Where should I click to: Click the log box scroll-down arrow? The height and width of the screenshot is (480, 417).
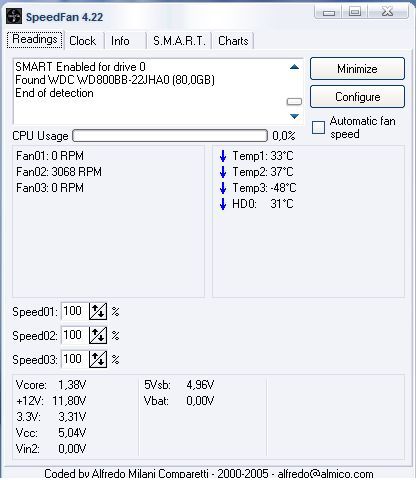coord(294,116)
